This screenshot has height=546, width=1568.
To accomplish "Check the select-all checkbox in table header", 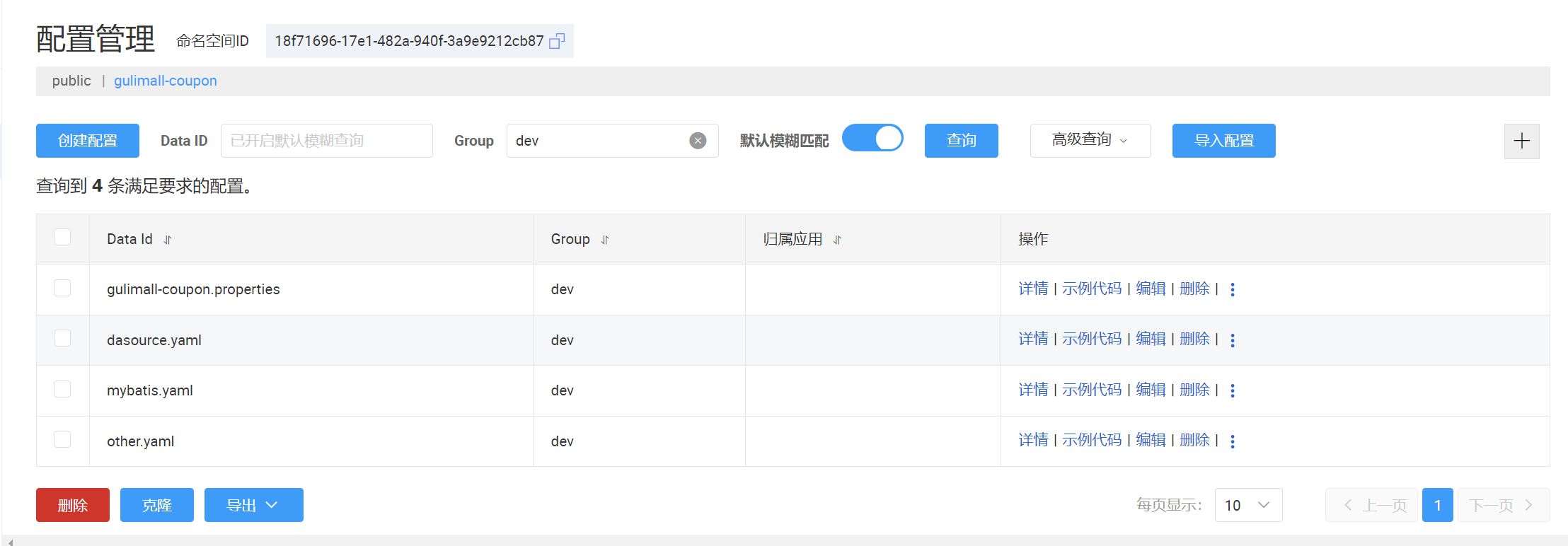I will pyautogui.click(x=62, y=237).
